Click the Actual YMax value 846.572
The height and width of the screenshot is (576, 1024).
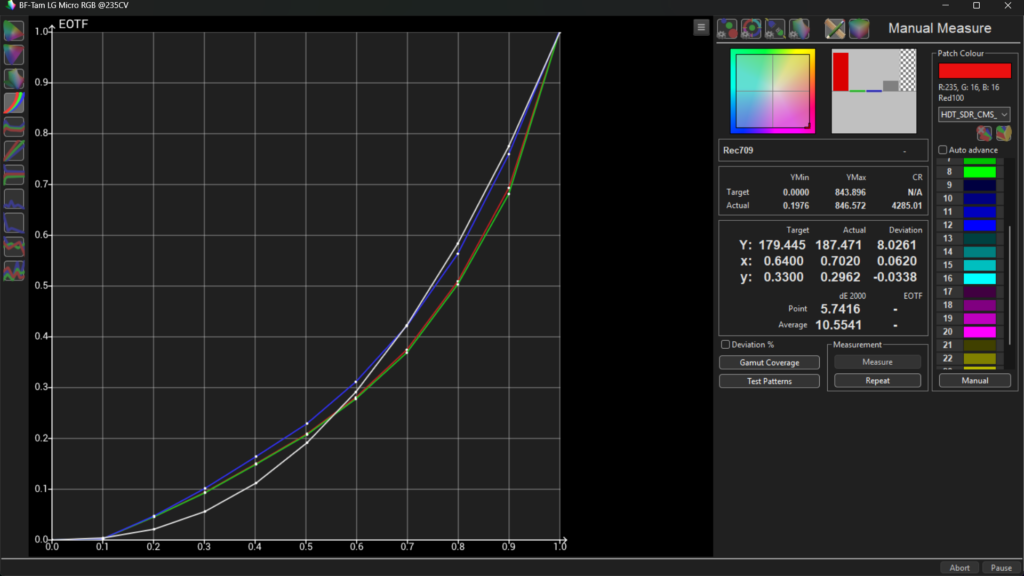click(850, 206)
